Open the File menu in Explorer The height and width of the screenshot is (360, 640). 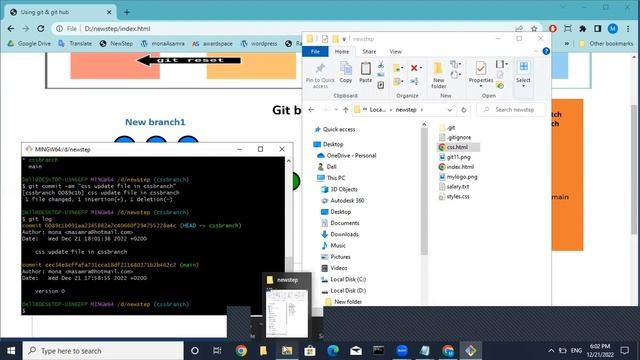[315, 51]
